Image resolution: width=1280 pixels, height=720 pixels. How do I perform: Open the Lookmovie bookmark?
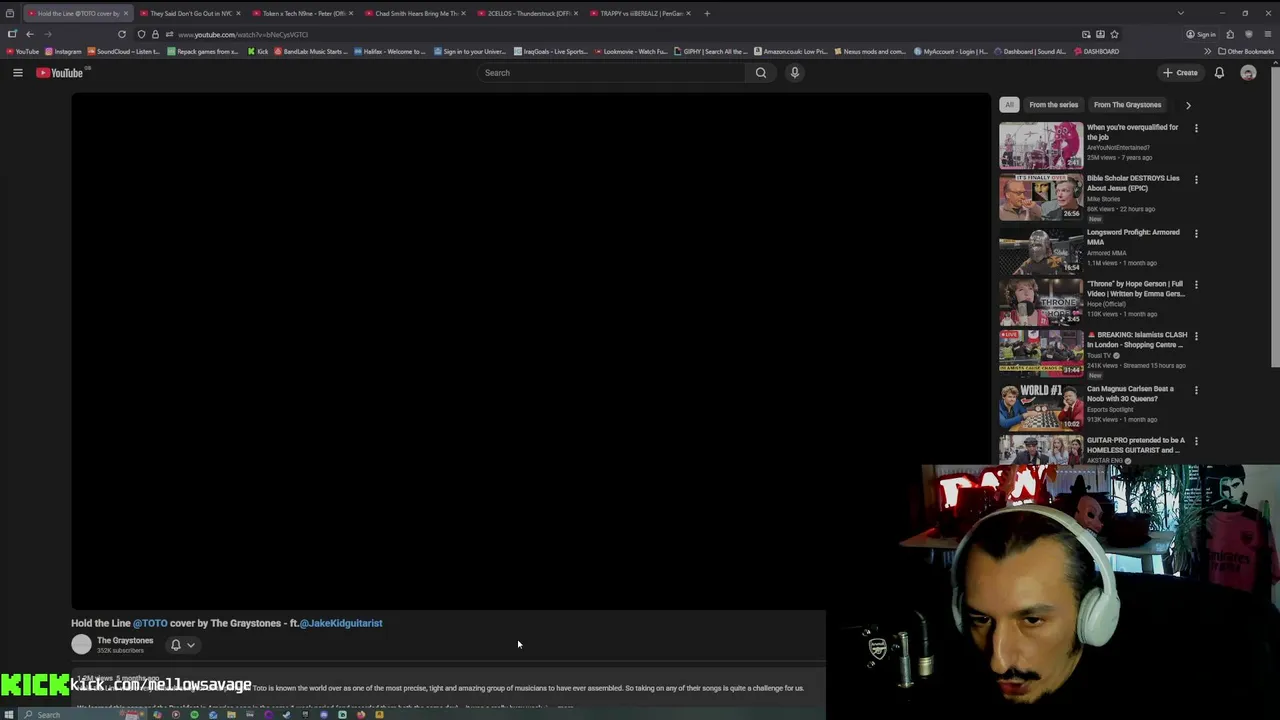coord(631,51)
